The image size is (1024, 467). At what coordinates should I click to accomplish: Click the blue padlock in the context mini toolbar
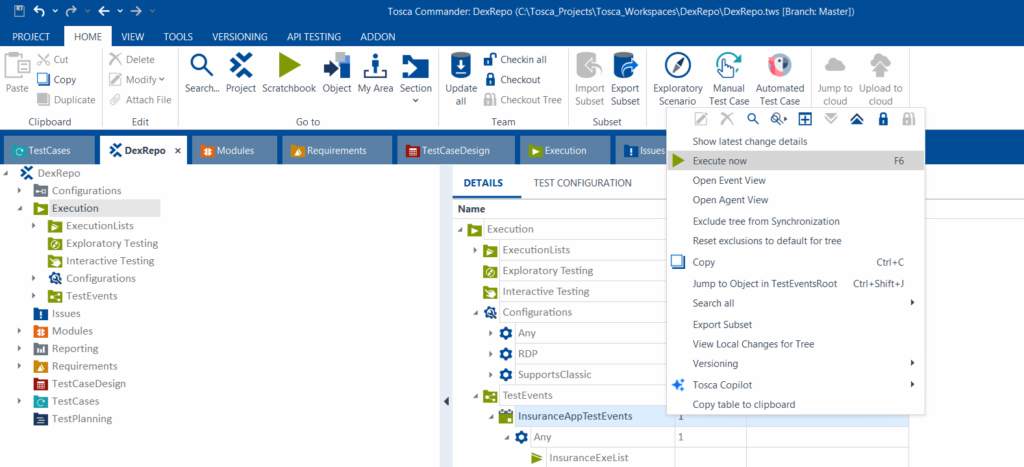click(883, 119)
